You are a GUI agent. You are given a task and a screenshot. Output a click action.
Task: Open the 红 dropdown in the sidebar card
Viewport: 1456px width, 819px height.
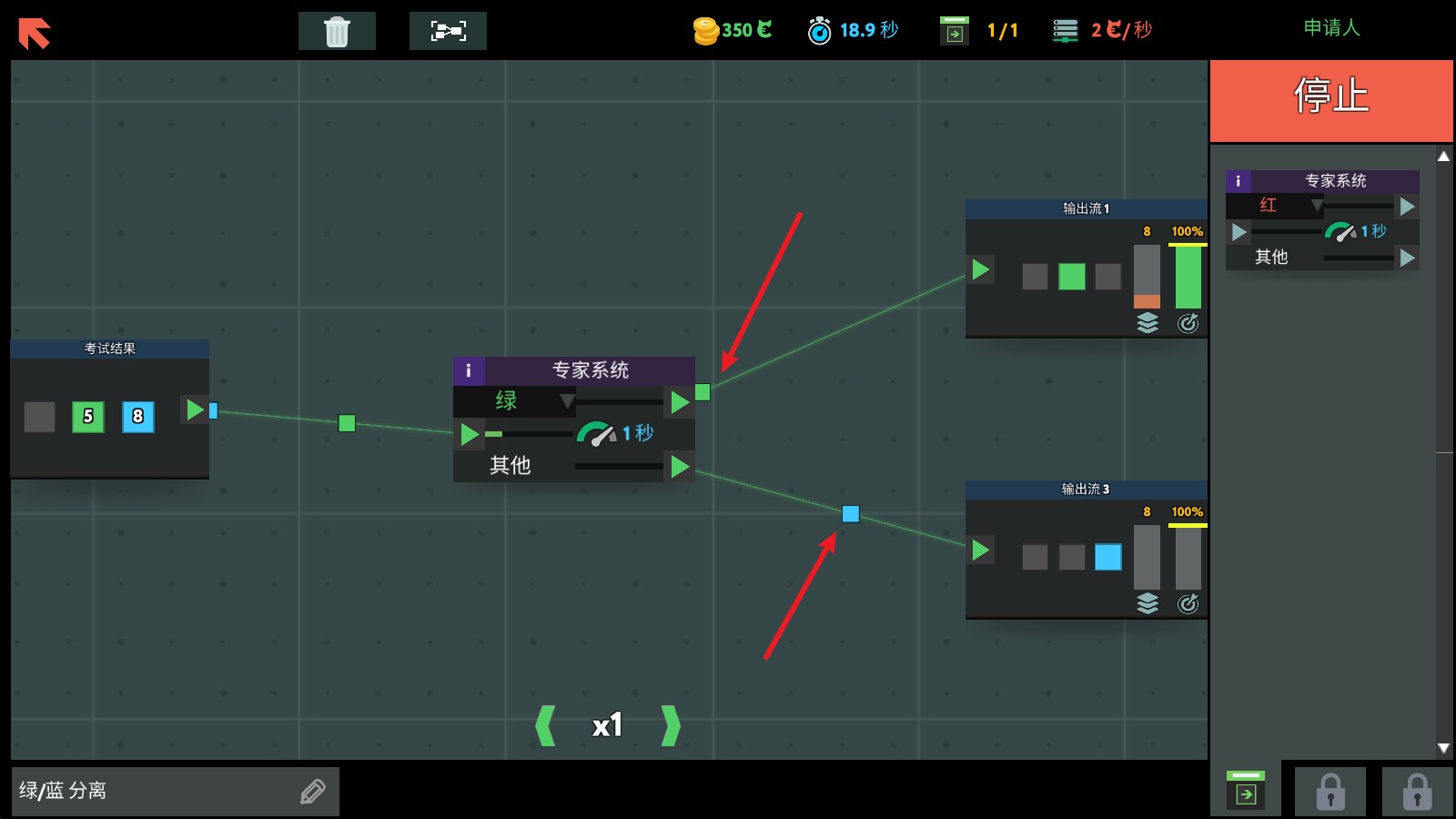[x=1276, y=206]
